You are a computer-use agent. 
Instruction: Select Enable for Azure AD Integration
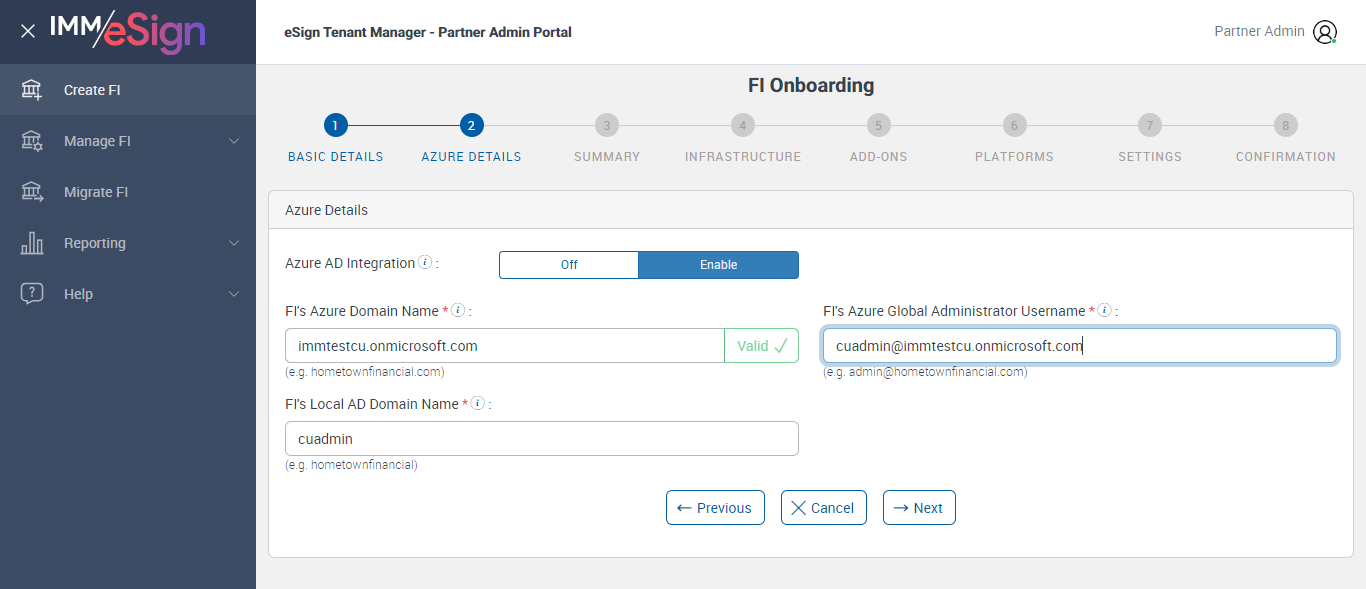click(718, 265)
